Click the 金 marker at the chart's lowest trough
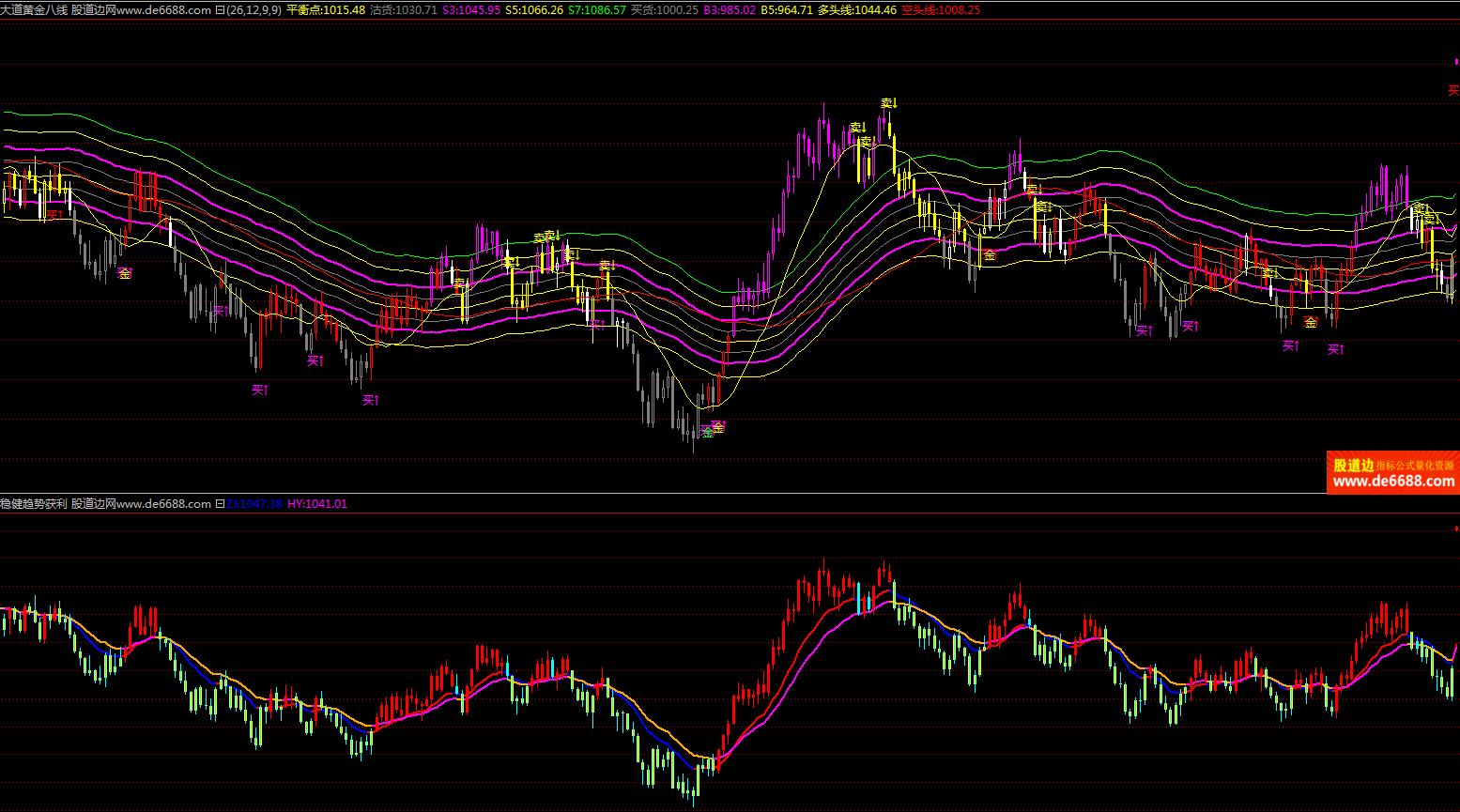1460x812 pixels. click(x=717, y=427)
